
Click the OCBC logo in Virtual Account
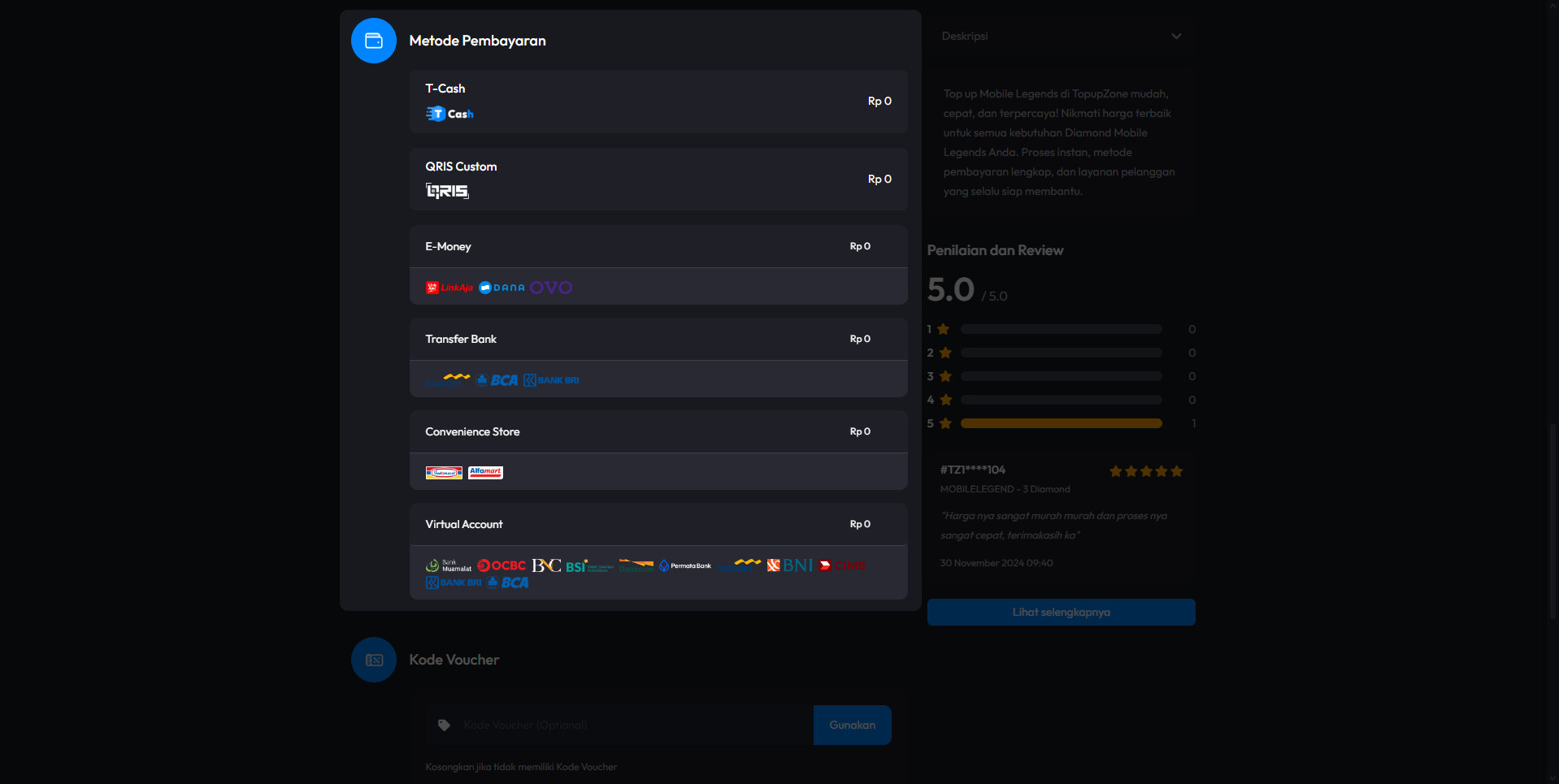click(502, 565)
